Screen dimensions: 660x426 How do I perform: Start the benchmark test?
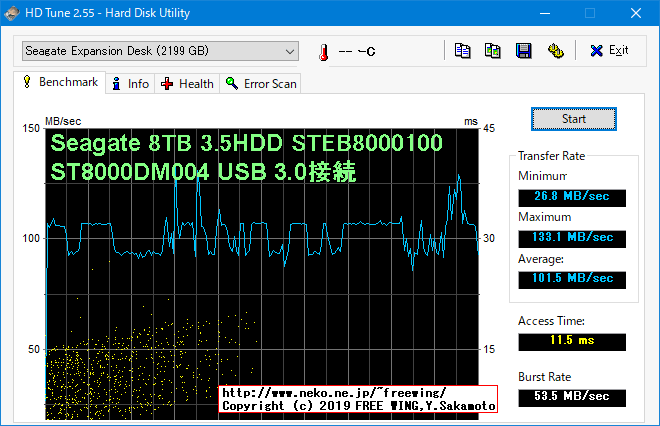click(574, 119)
